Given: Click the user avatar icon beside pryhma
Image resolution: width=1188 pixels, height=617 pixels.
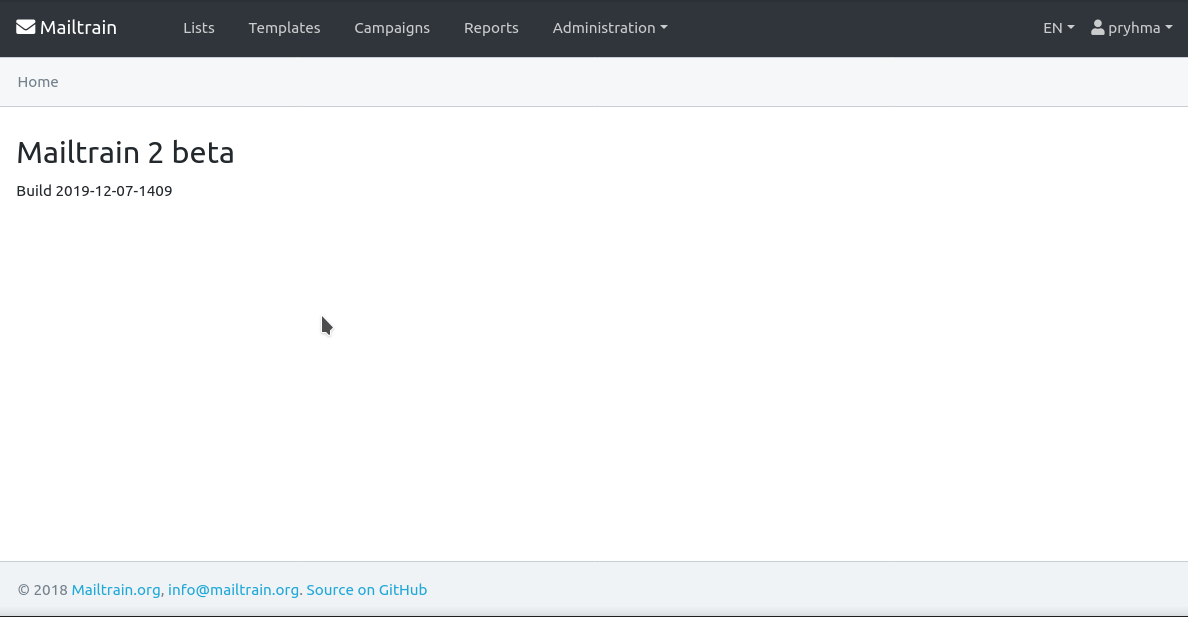Looking at the screenshot, I should [x=1098, y=28].
